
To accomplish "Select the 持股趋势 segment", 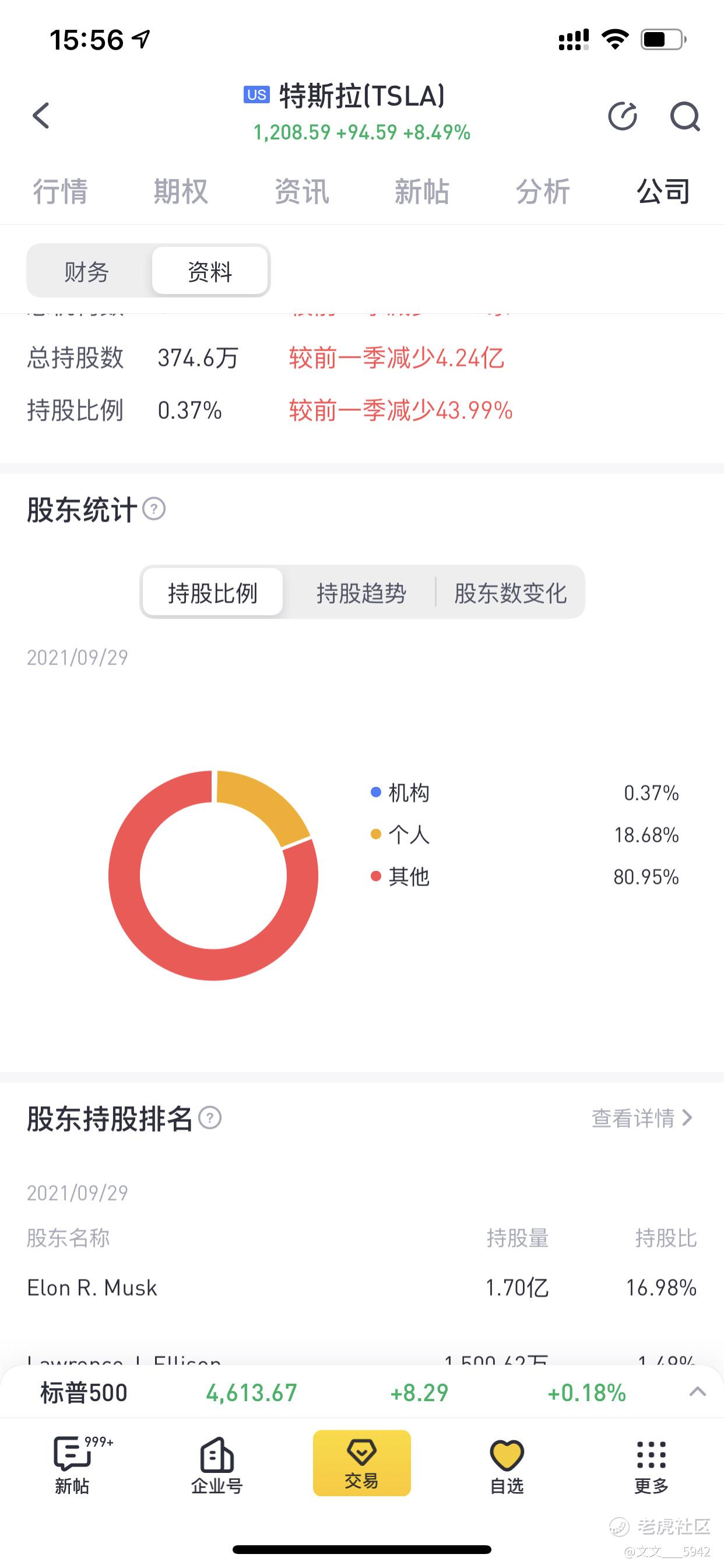I will pyautogui.click(x=361, y=592).
